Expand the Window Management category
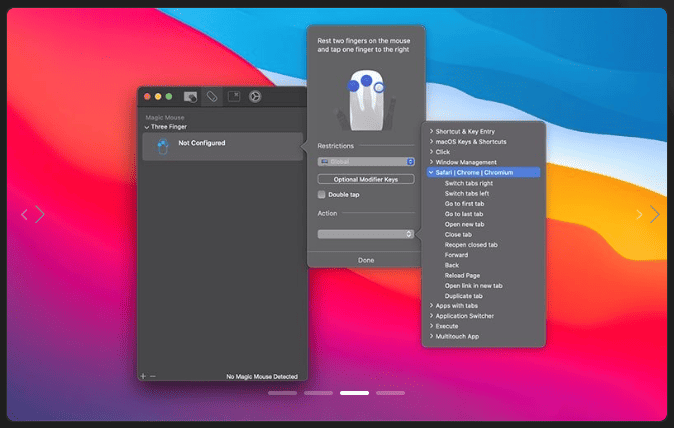Viewport: 674px width, 428px height. point(431,162)
